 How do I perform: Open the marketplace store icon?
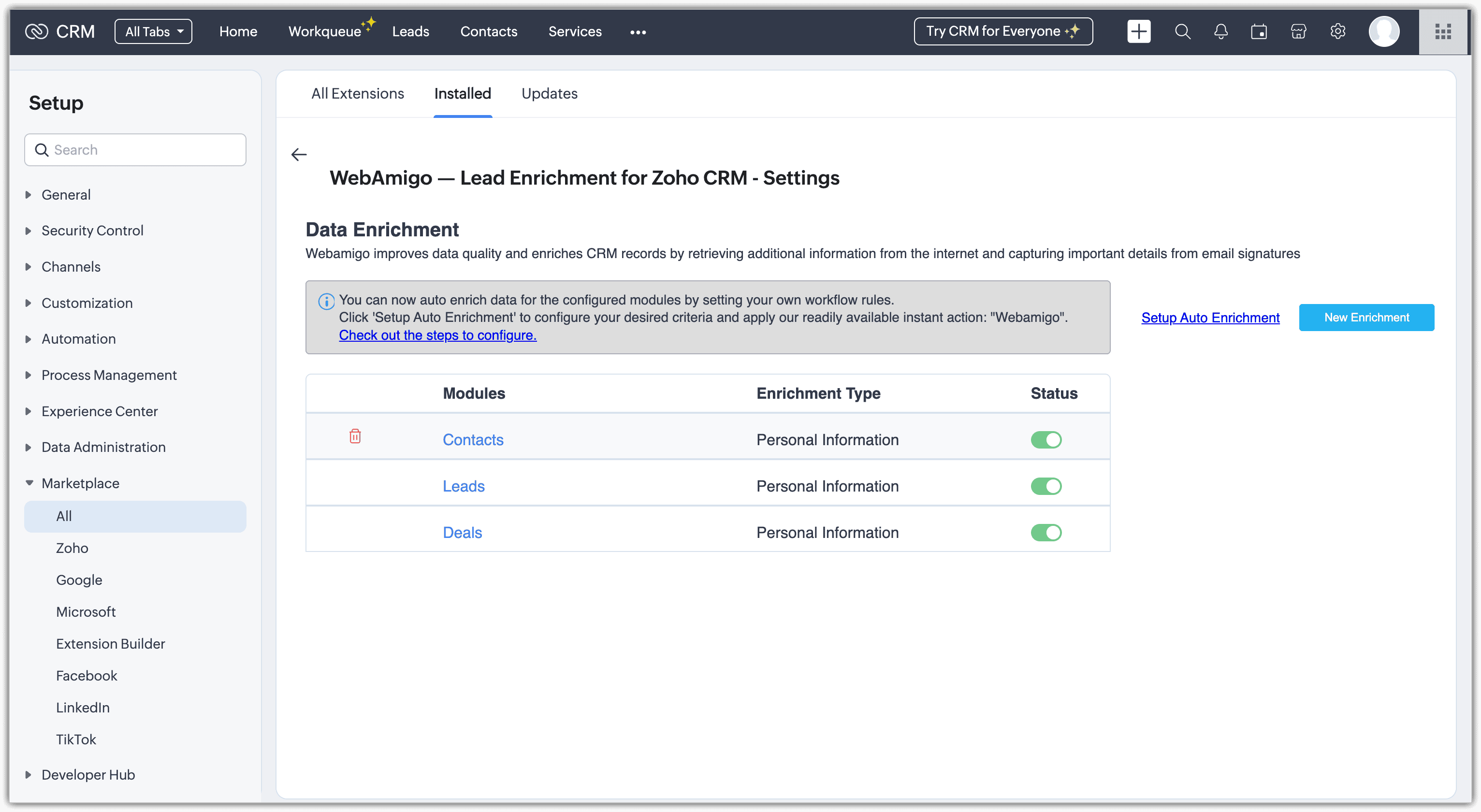(x=1298, y=31)
